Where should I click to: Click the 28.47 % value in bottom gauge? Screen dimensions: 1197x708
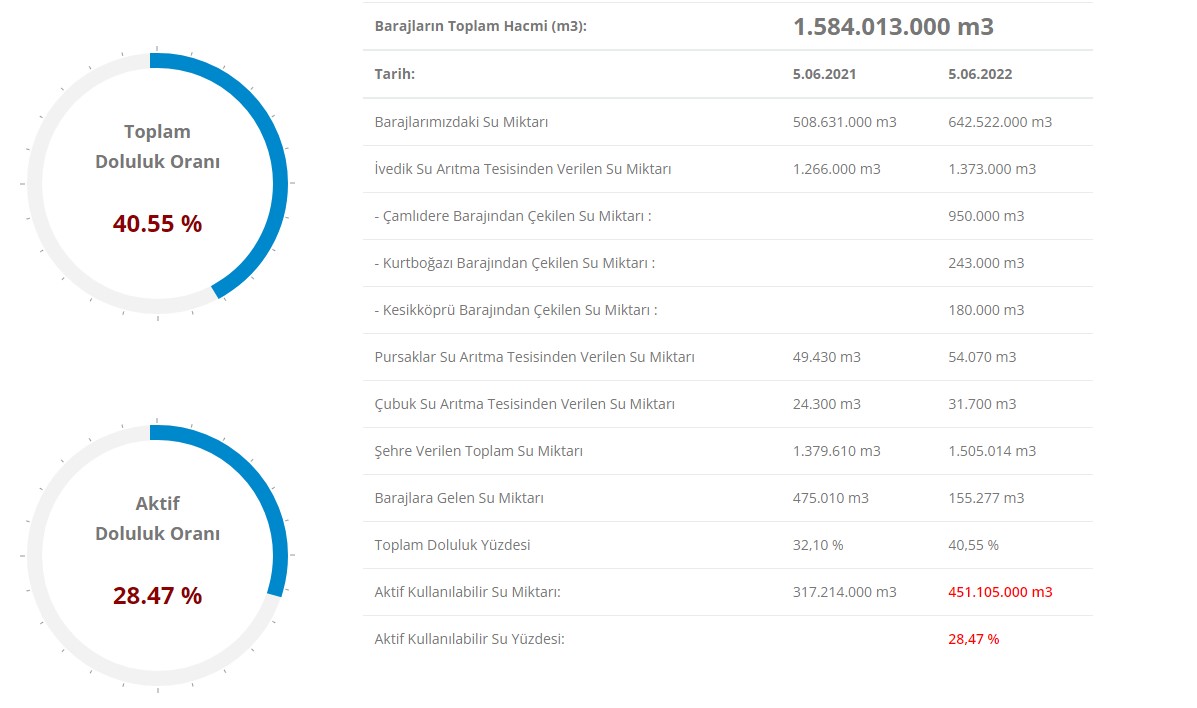(157, 596)
